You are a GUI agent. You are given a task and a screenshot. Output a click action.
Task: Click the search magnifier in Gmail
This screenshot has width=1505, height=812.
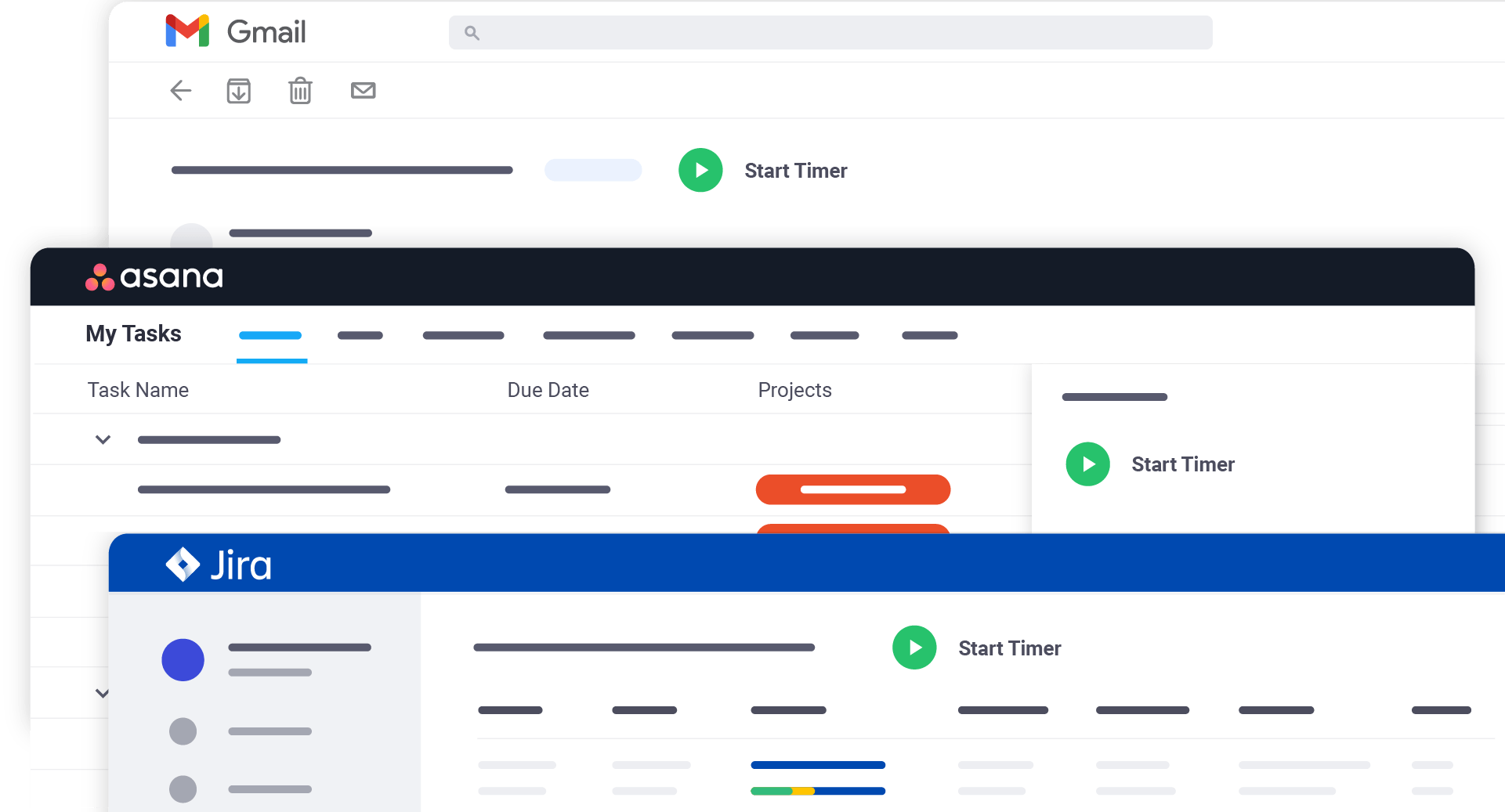tap(472, 33)
